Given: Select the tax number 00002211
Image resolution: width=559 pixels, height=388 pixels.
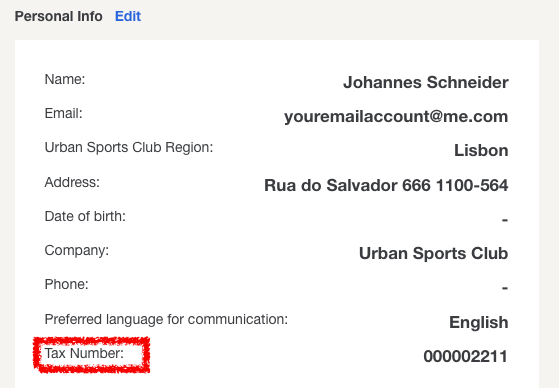Looking at the screenshot, I should click(466, 357).
